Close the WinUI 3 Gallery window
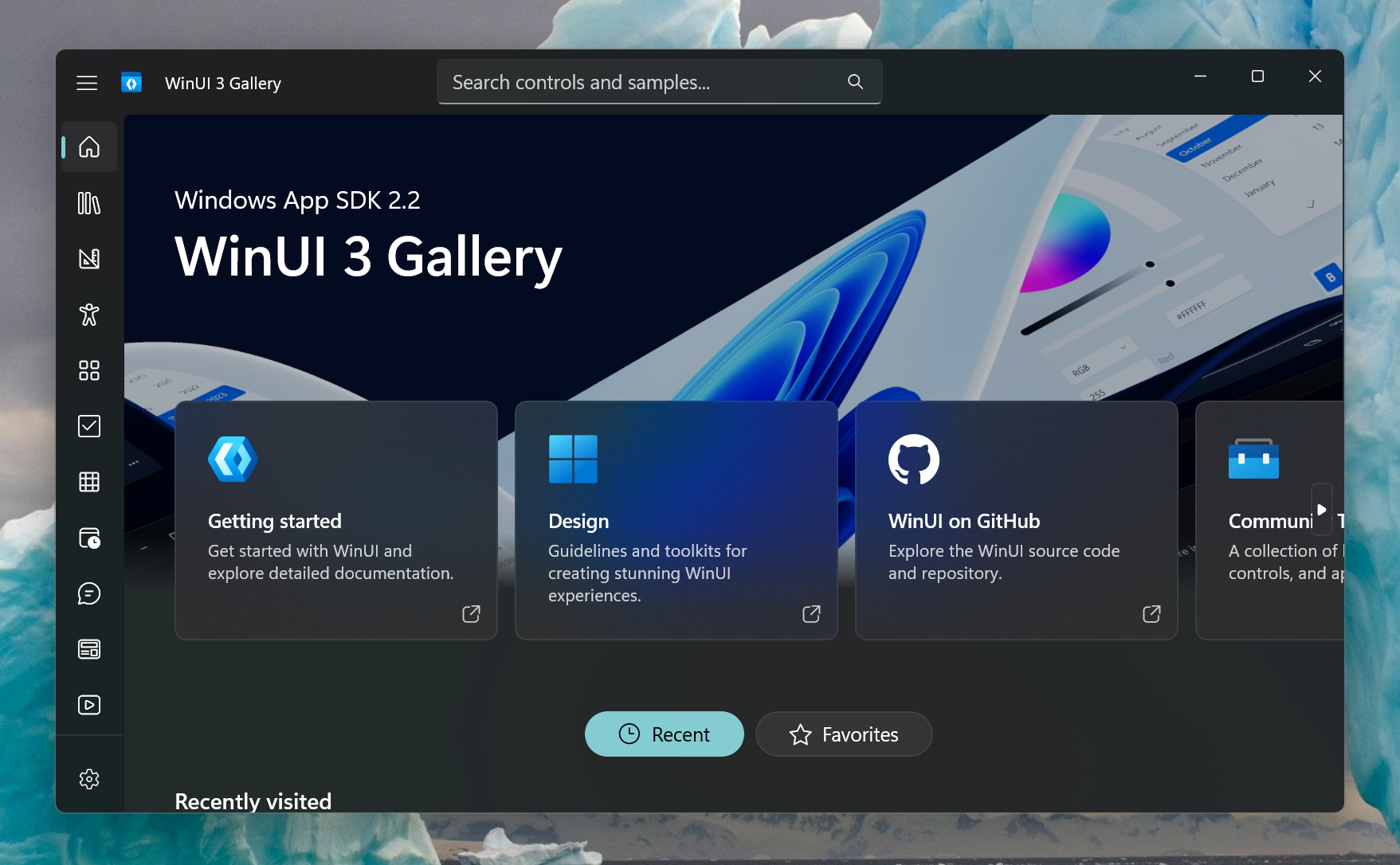Screen dimensions: 1400x865 (x=1315, y=76)
